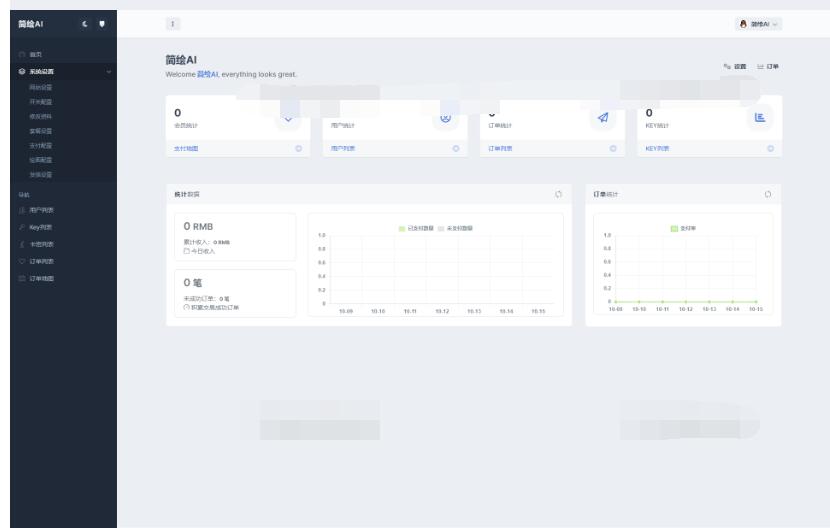
Task: Open 用户列表 in the sidebar navigation
Action: (41, 210)
